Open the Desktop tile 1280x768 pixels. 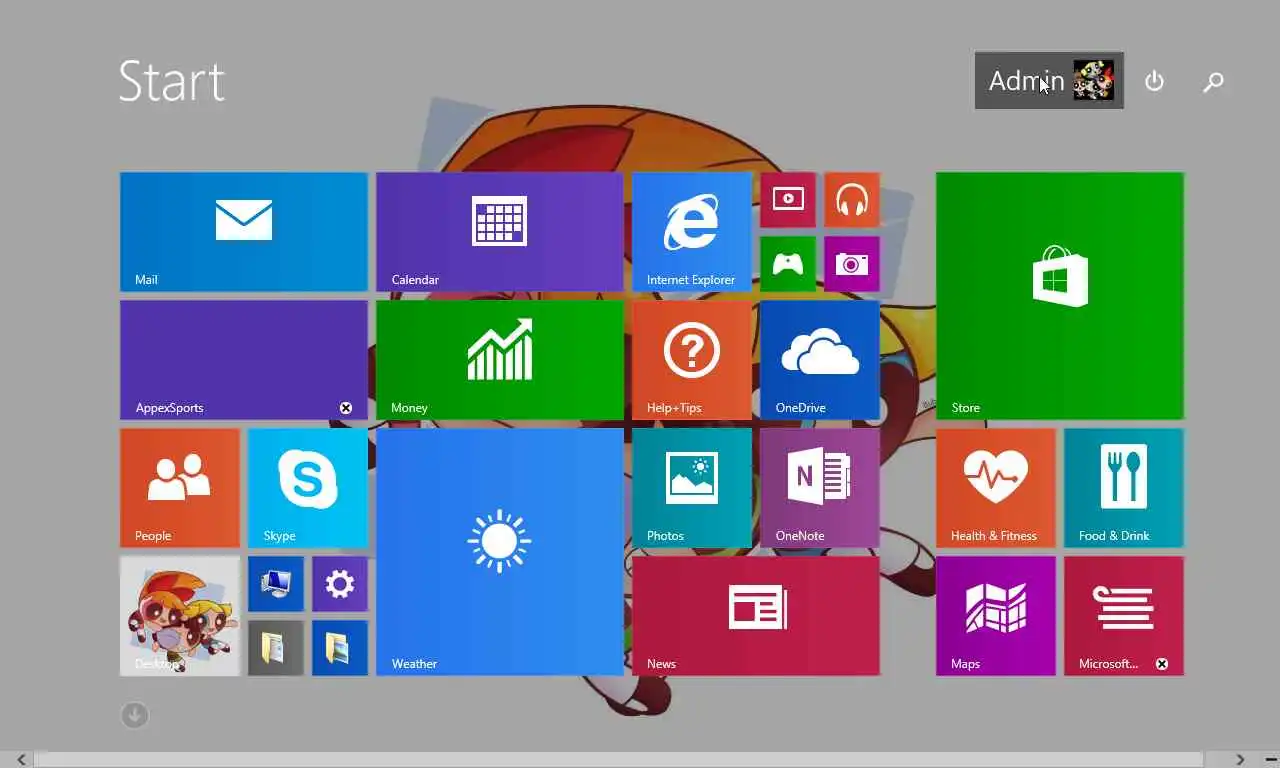pos(180,616)
